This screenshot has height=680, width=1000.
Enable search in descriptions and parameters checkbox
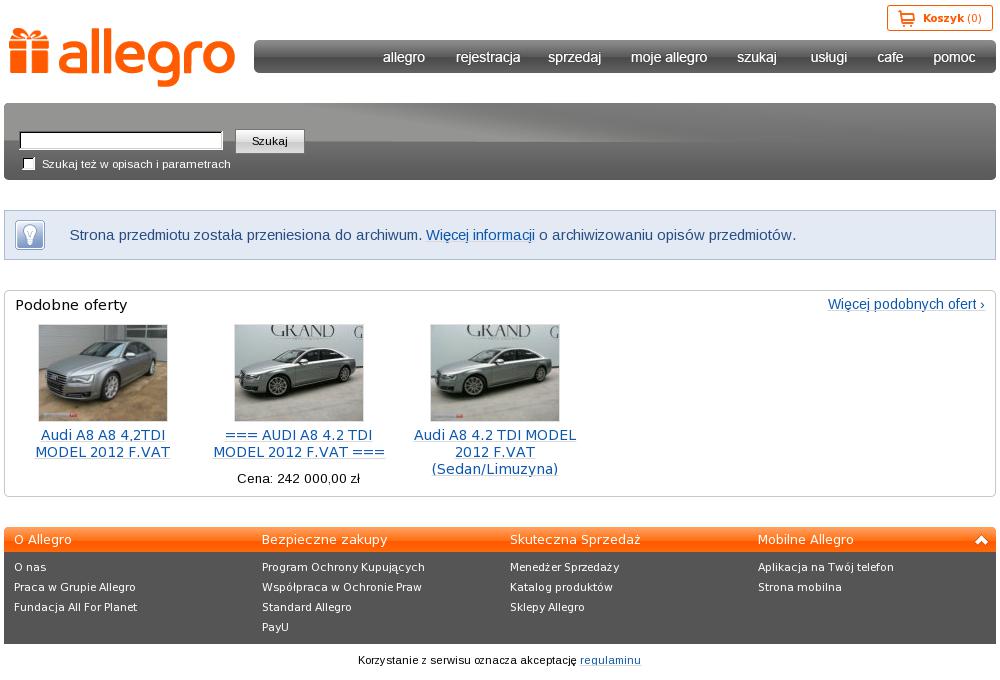coord(29,164)
